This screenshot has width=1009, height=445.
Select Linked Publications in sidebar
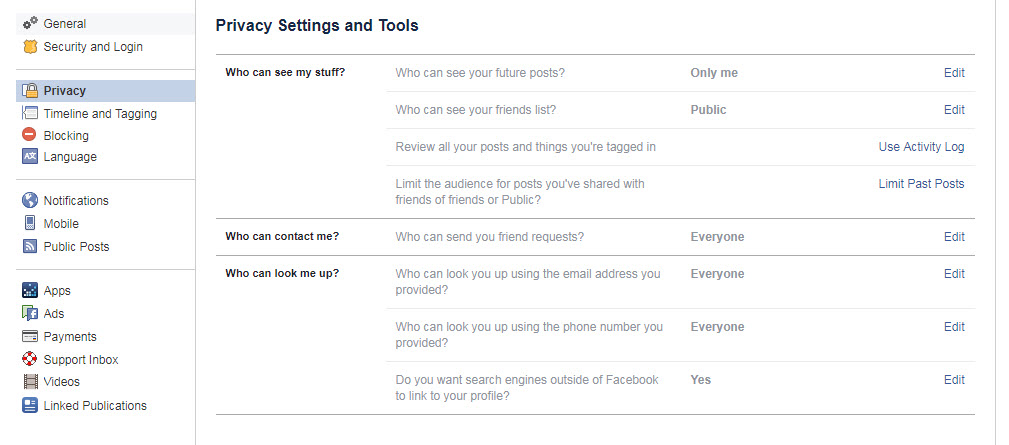(x=95, y=406)
